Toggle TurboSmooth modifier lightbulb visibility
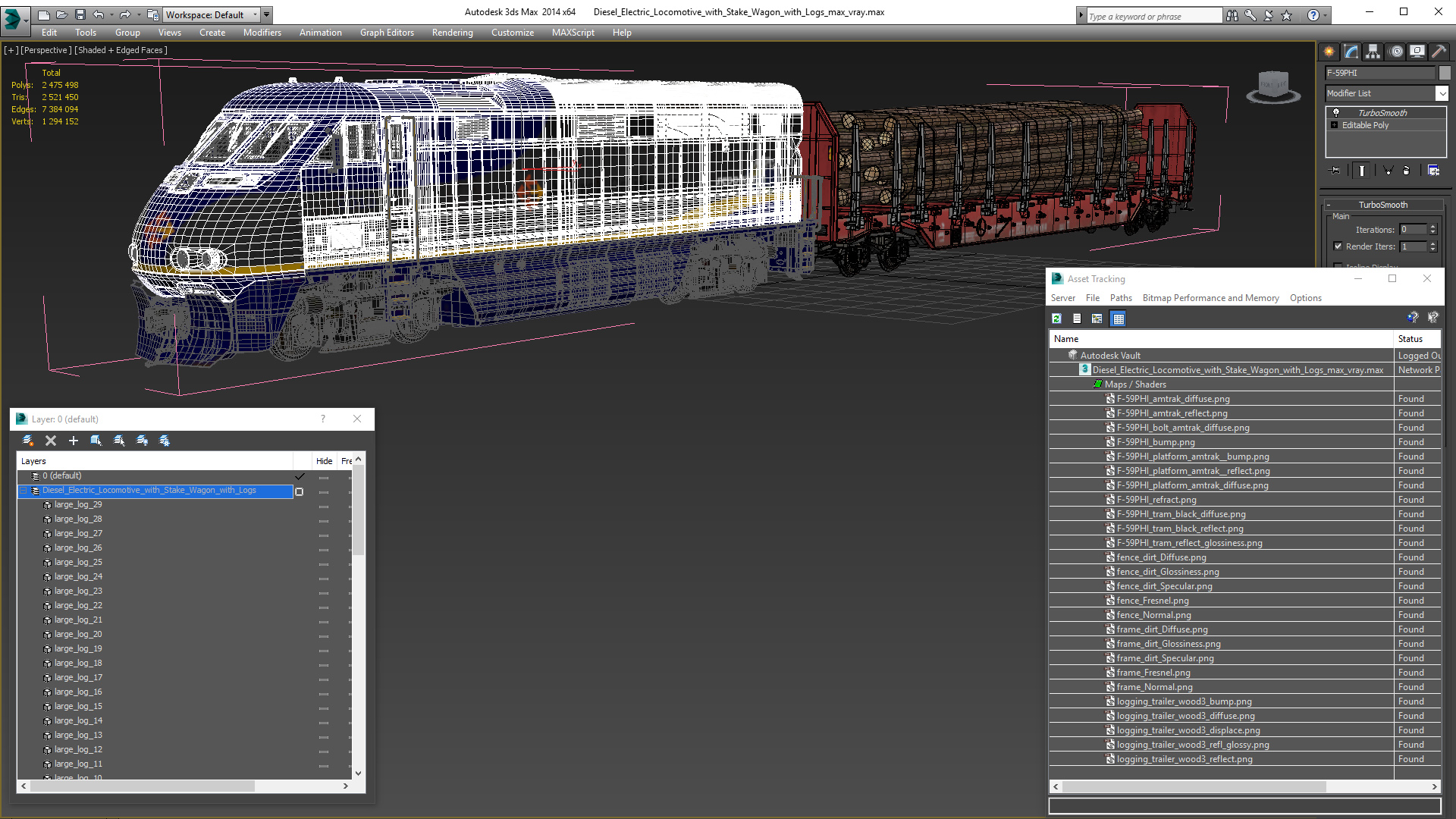The image size is (1456, 819). [1336, 112]
